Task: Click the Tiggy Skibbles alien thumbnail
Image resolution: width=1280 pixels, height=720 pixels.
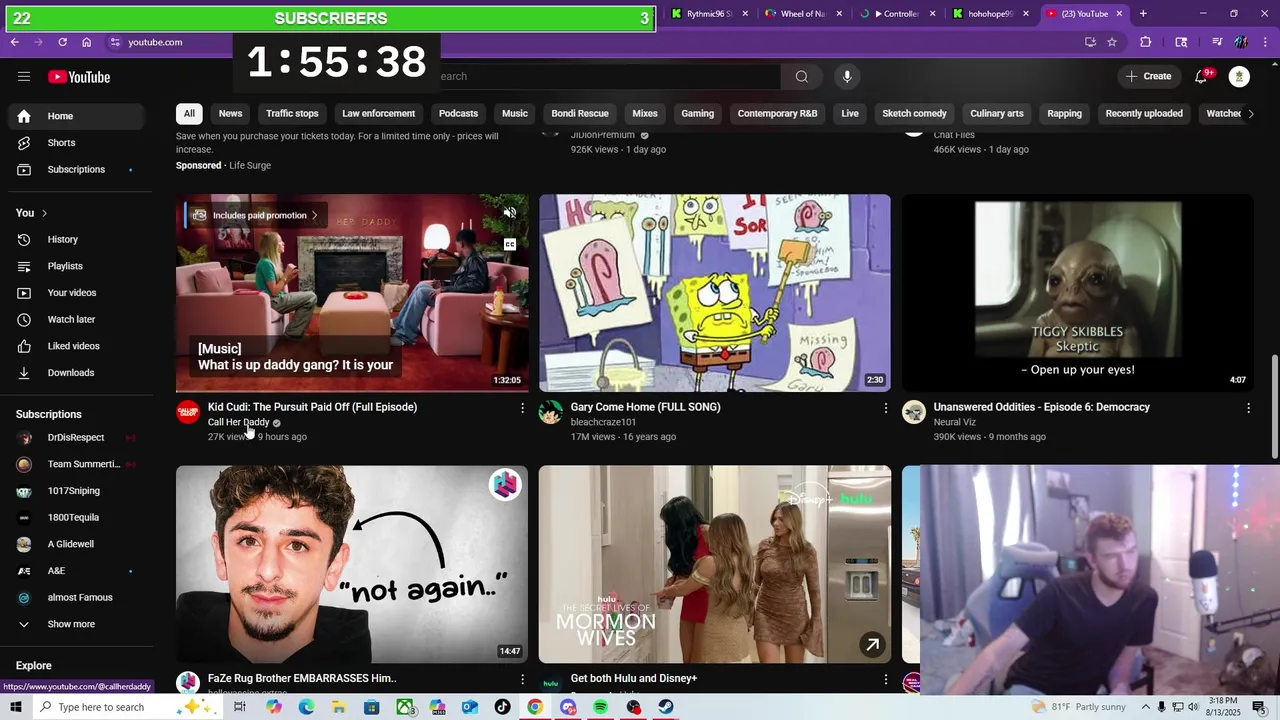Action: [1078, 293]
